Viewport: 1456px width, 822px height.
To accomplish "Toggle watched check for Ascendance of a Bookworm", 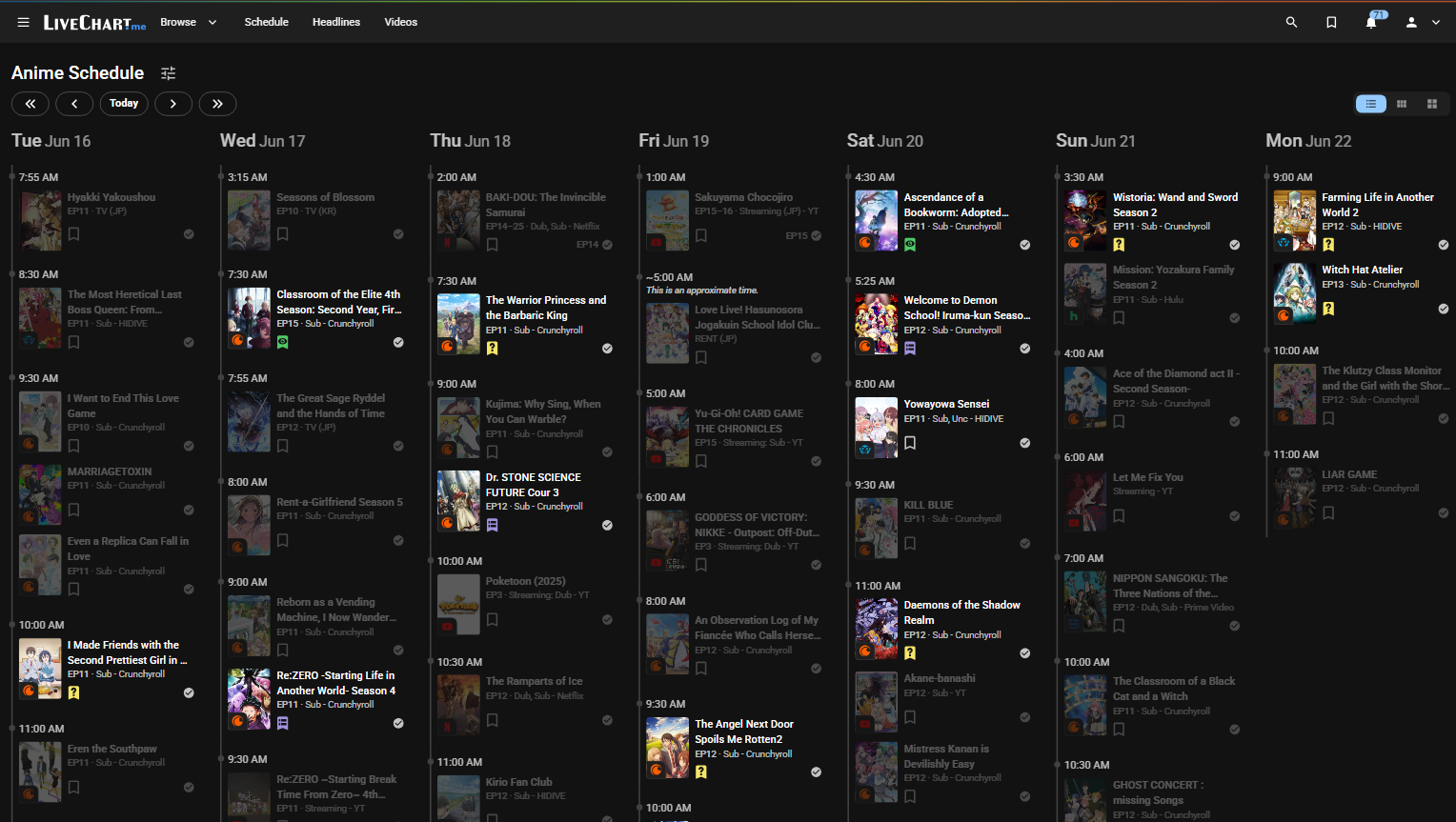I will [x=1025, y=245].
